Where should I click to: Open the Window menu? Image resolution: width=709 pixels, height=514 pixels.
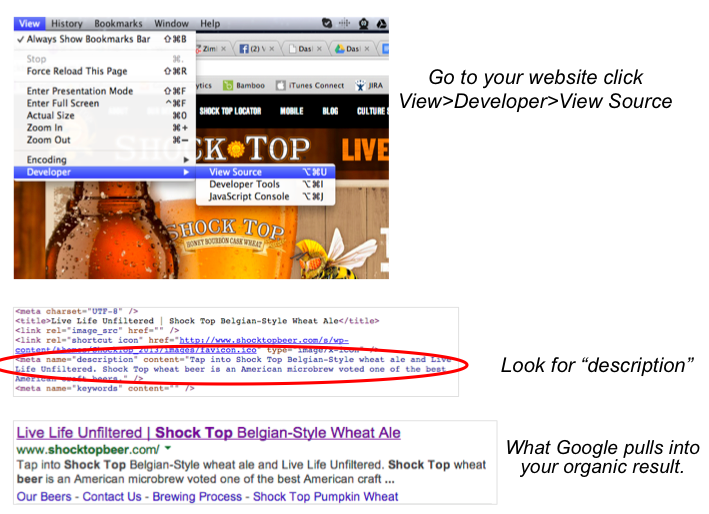click(x=171, y=24)
